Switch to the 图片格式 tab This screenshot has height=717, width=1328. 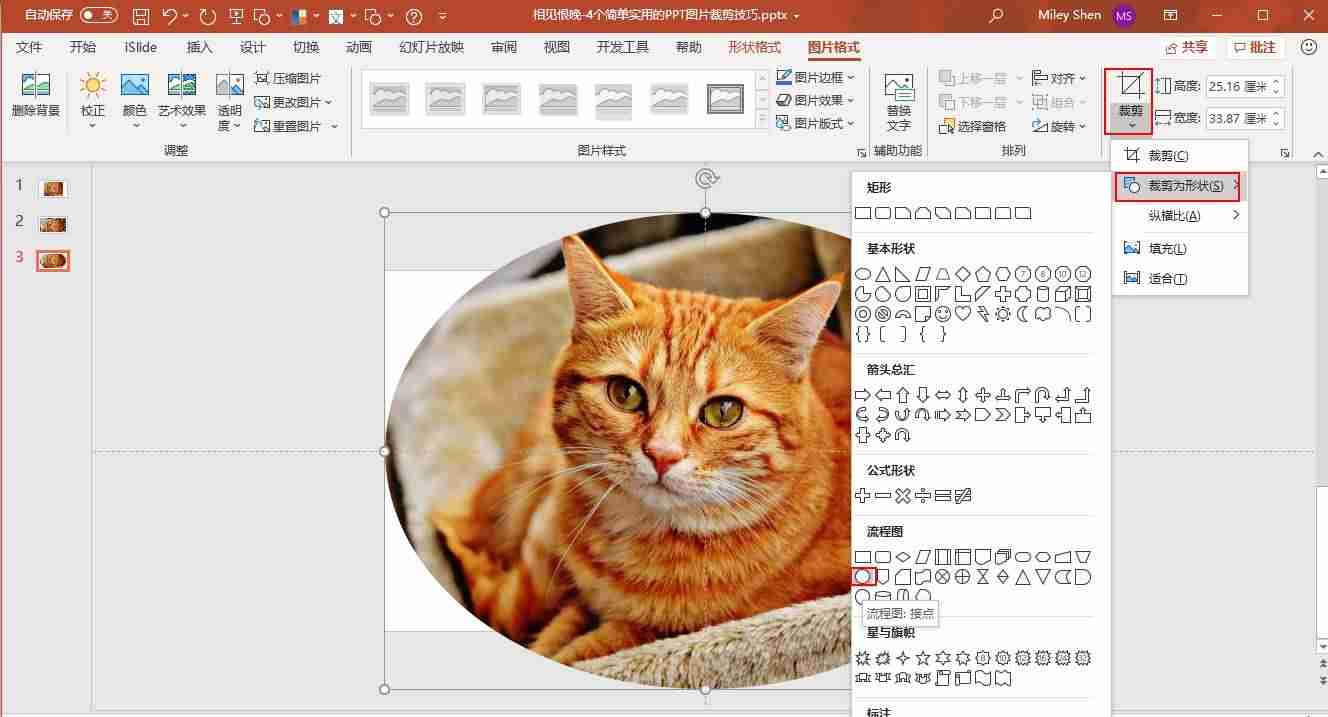(833, 47)
